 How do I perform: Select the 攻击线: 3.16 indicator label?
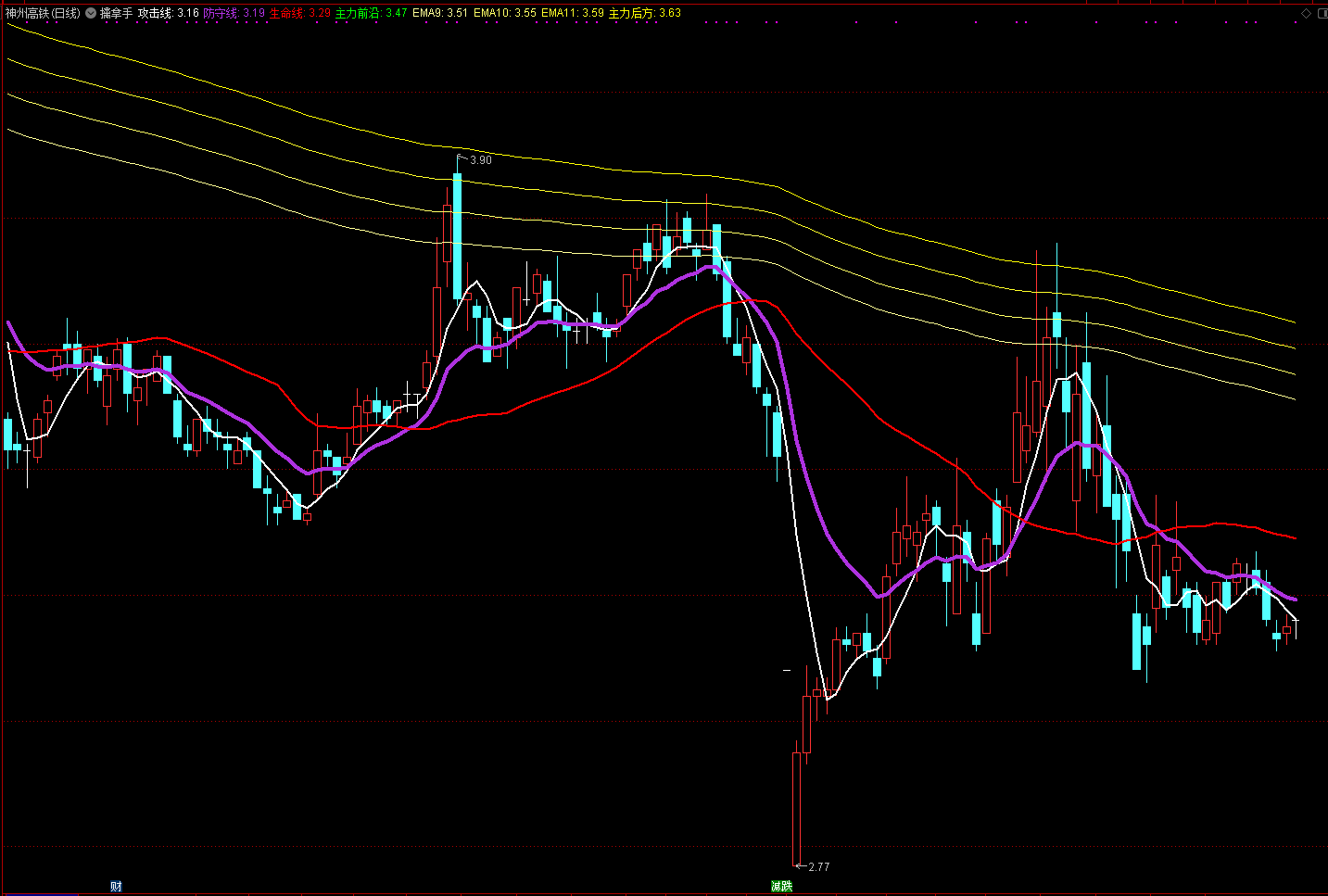point(169,13)
